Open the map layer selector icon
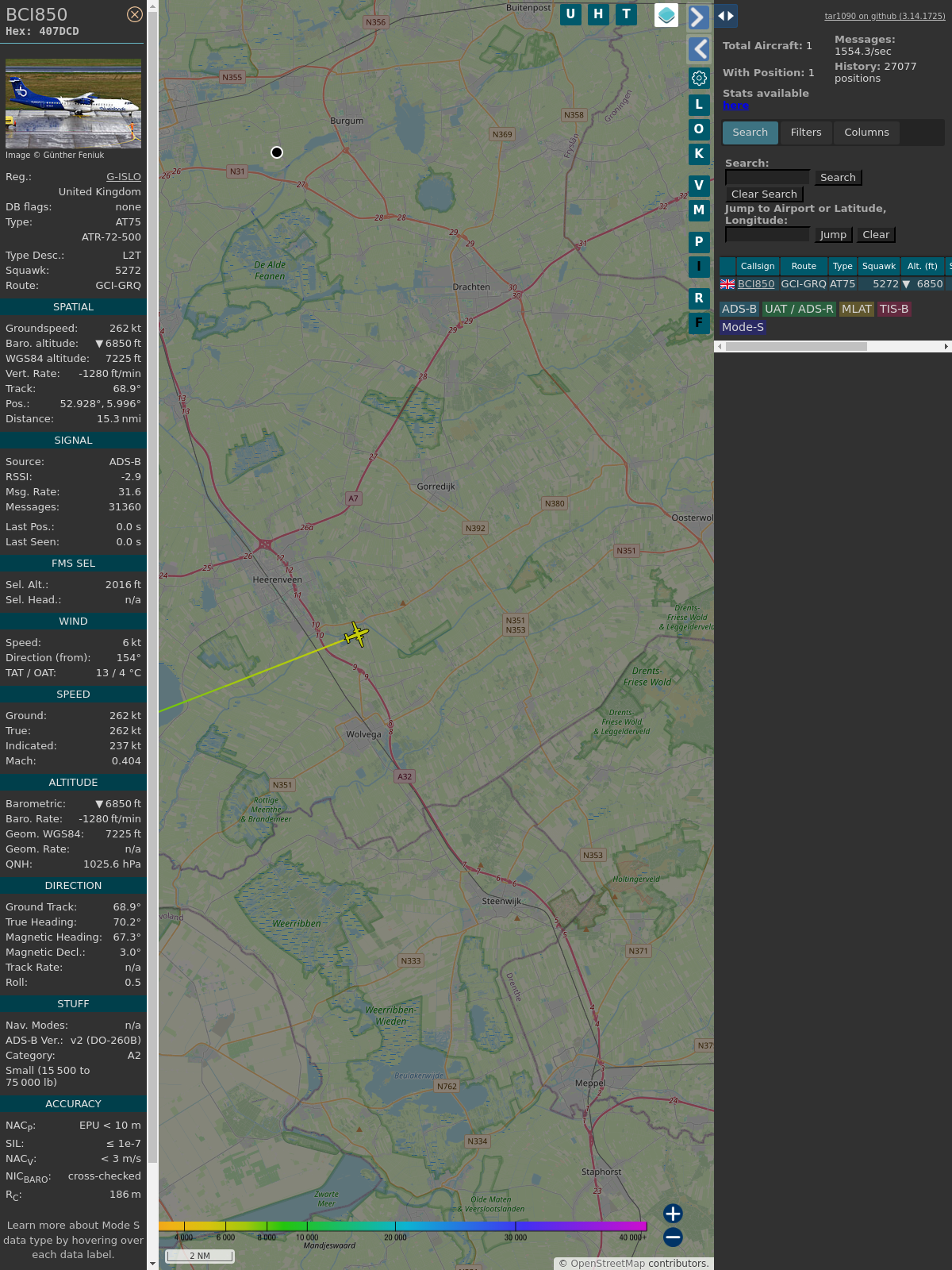 pos(666,15)
